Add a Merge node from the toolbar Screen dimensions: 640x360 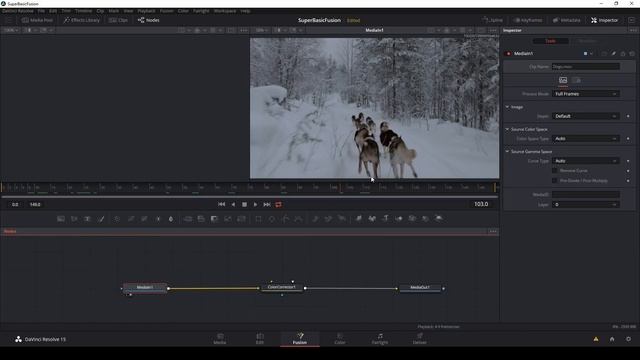pos(188,219)
